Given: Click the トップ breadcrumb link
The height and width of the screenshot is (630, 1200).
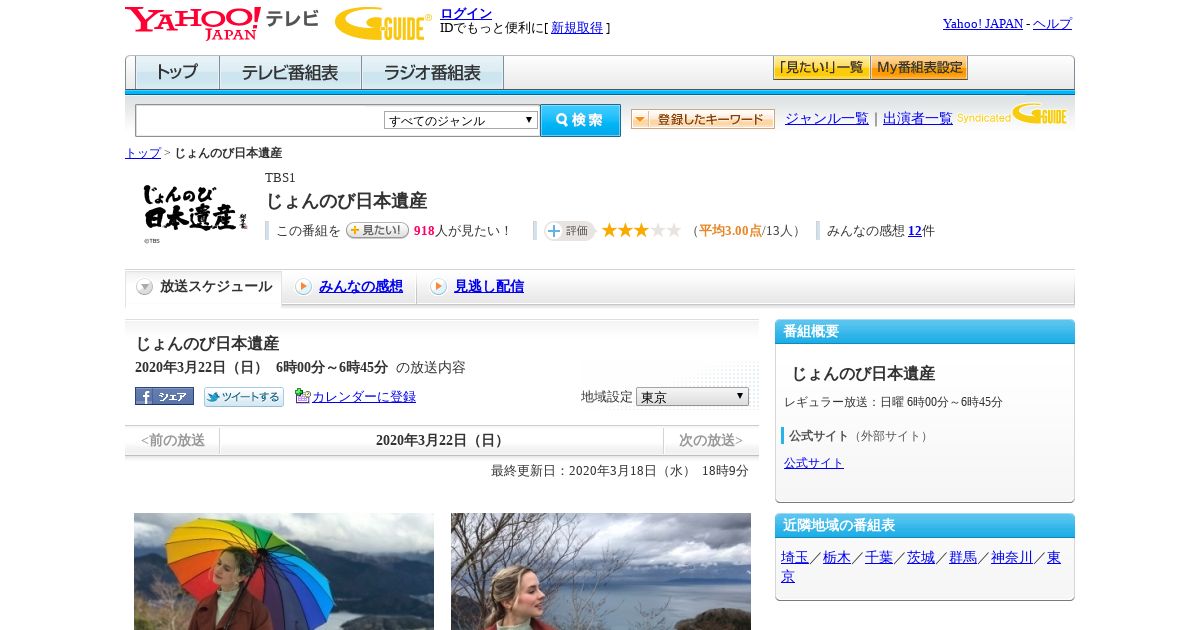Looking at the screenshot, I should pos(143,153).
